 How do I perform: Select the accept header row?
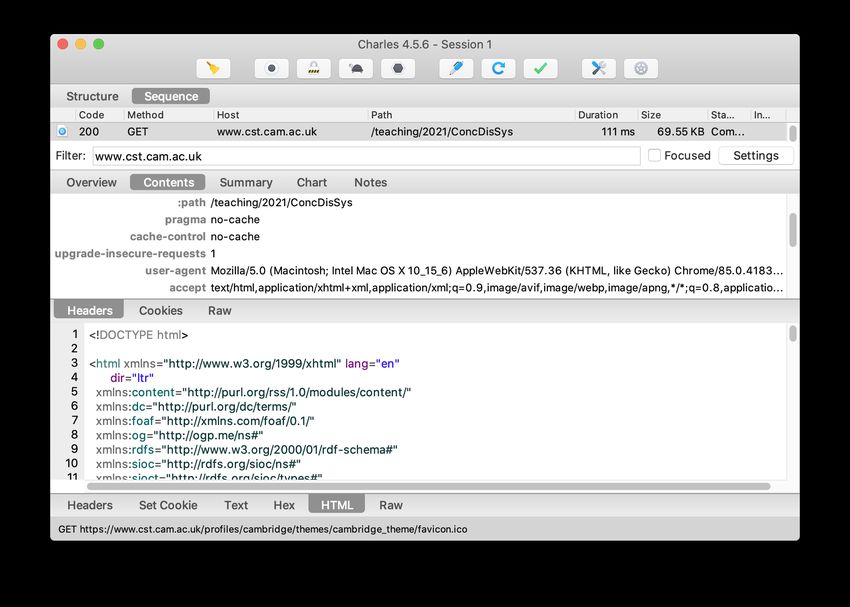pos(418,288)
